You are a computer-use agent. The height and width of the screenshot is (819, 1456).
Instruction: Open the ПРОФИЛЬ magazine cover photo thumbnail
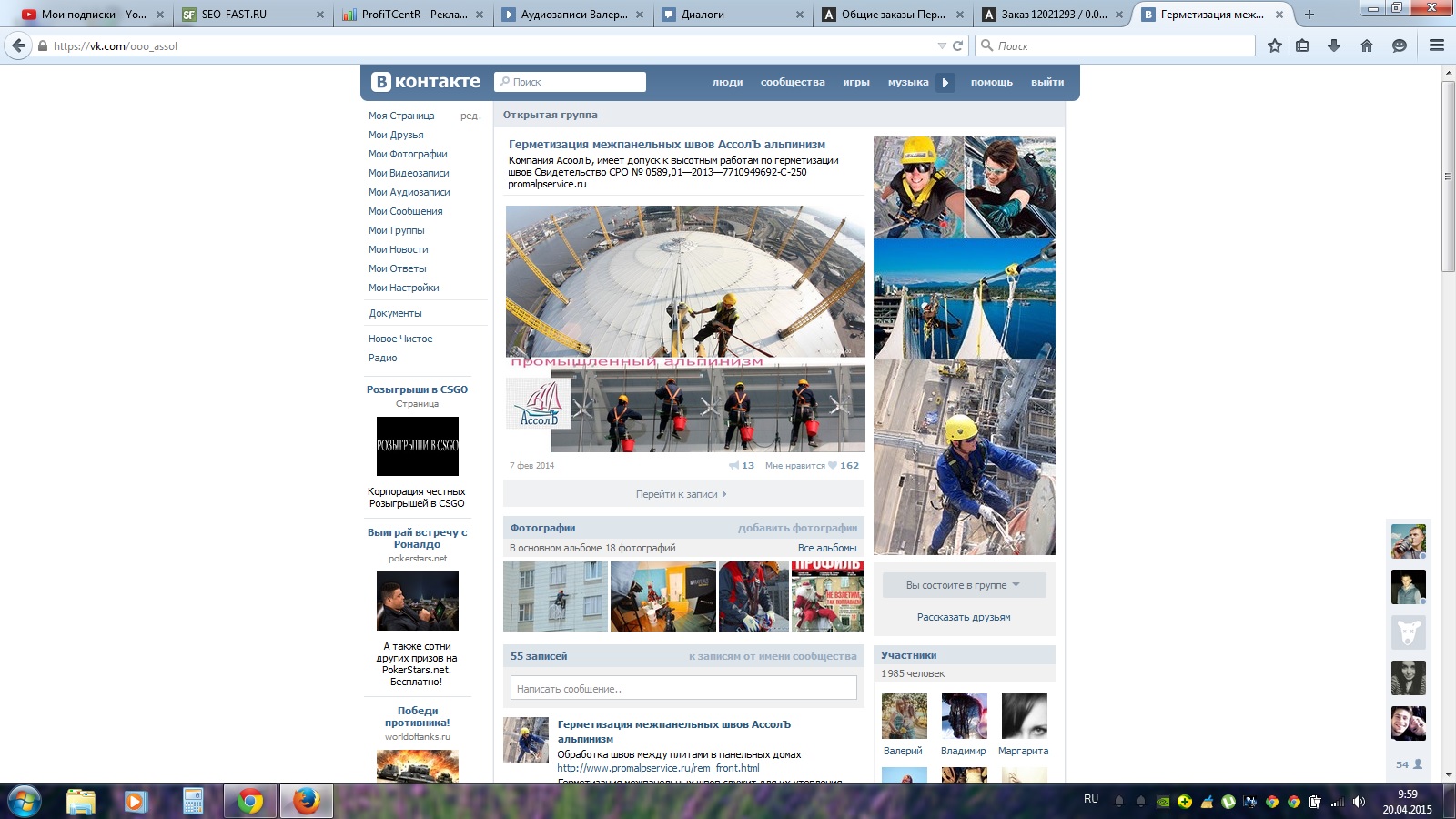pyautogui.click(x=827, y=597)
